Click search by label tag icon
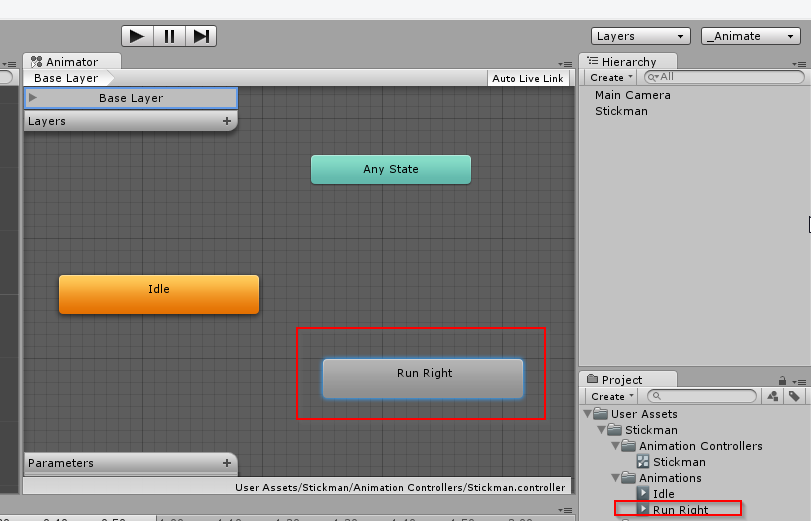811x521 pixels. point(794,396)
